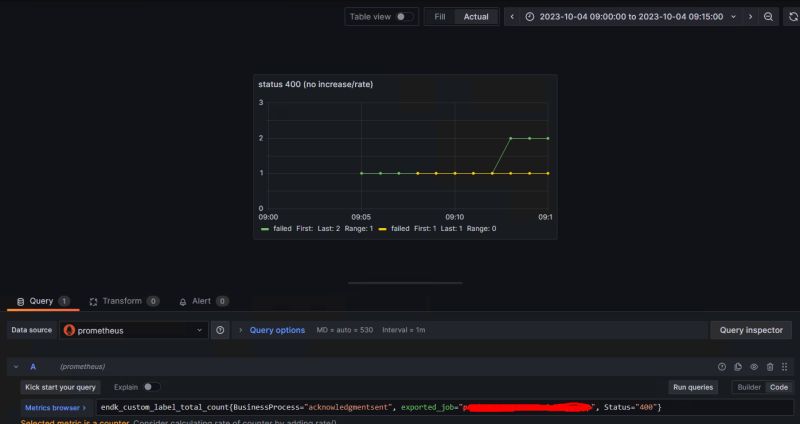Image resolution: width=800 pixels, height=424 pixels.
Task: Zoom out the time range
Action: [768, 17]
